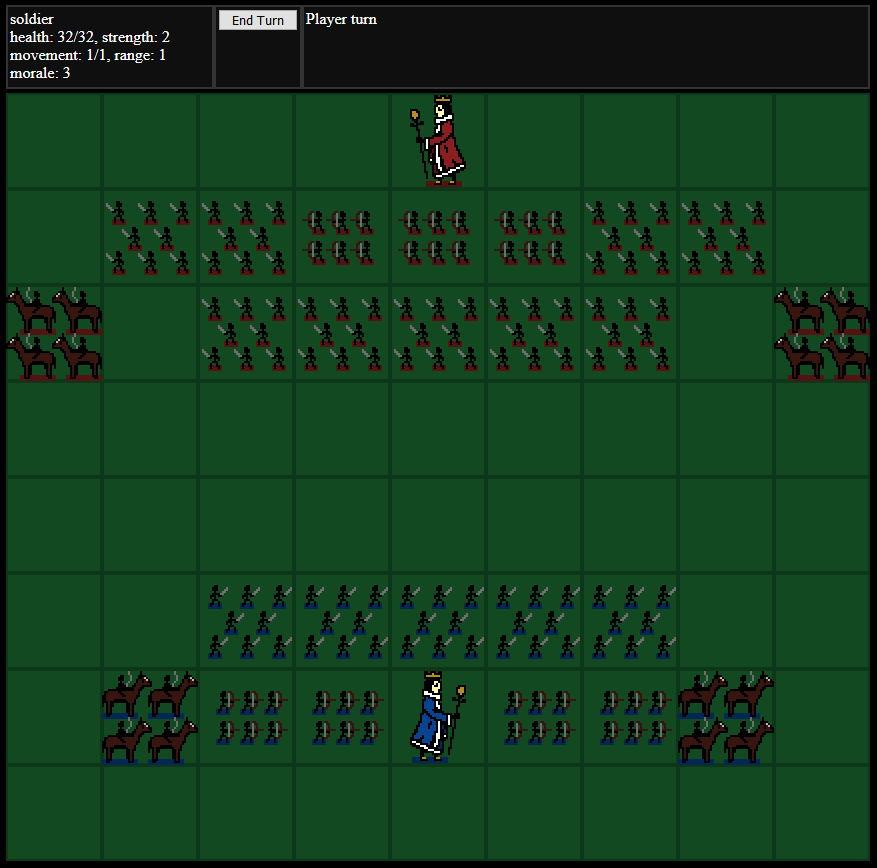Select the red cavalry on the right edge
This screenshot has height=868, width=877.
tap(822, 333)
